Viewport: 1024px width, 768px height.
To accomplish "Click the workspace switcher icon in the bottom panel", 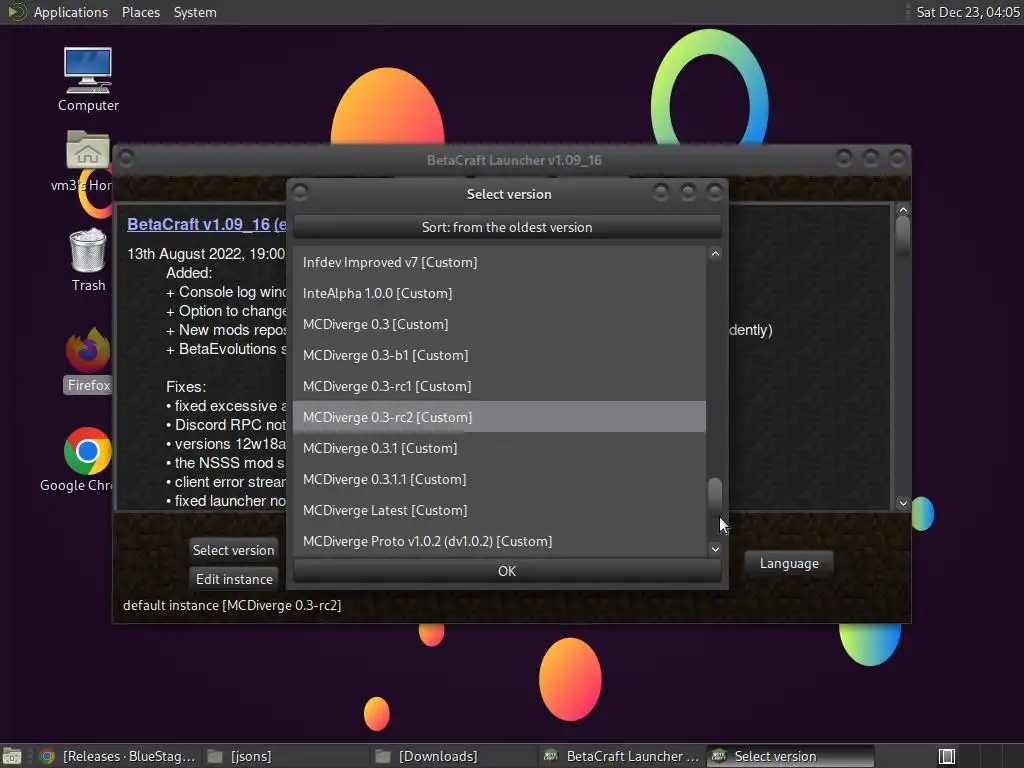I will (946, 756).
